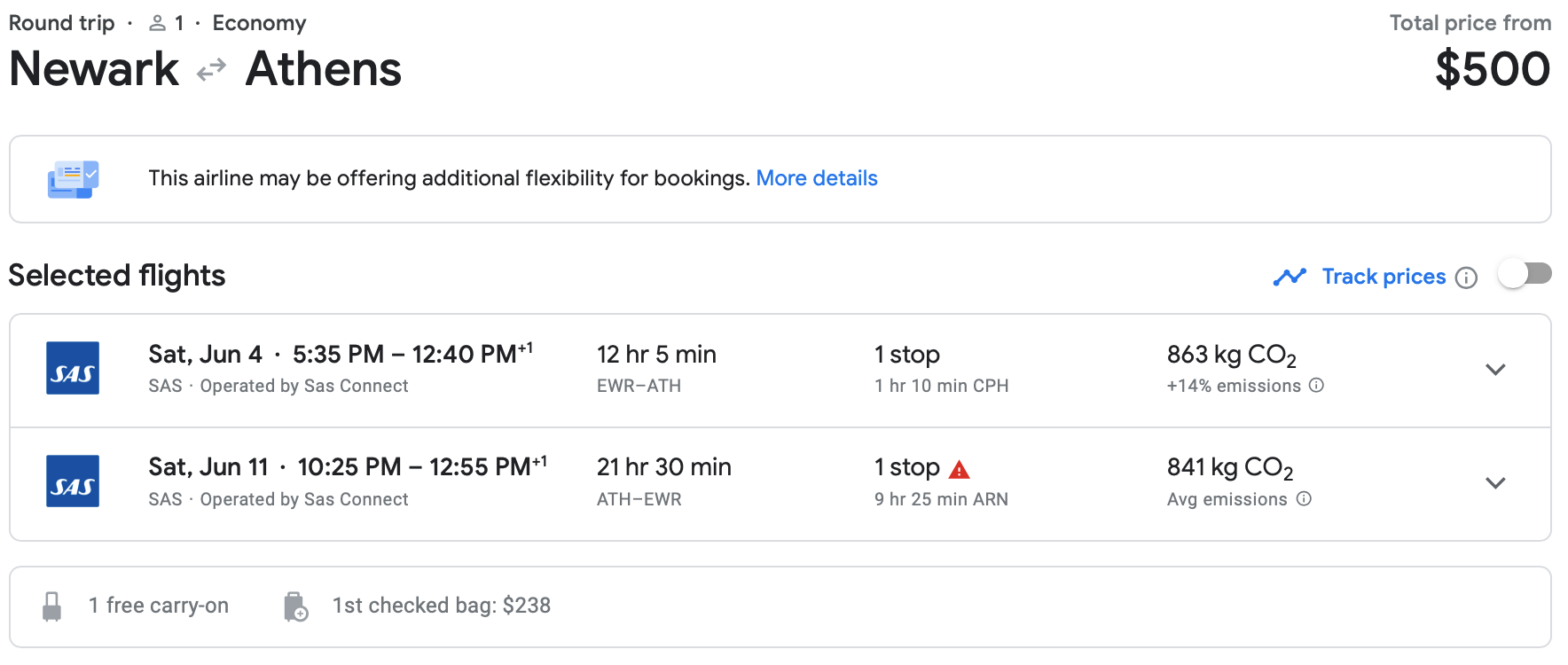The height and width of the screenshot is (665, 1568).
Task: Click the carry-on bag icon
Action: click(52, 606)
